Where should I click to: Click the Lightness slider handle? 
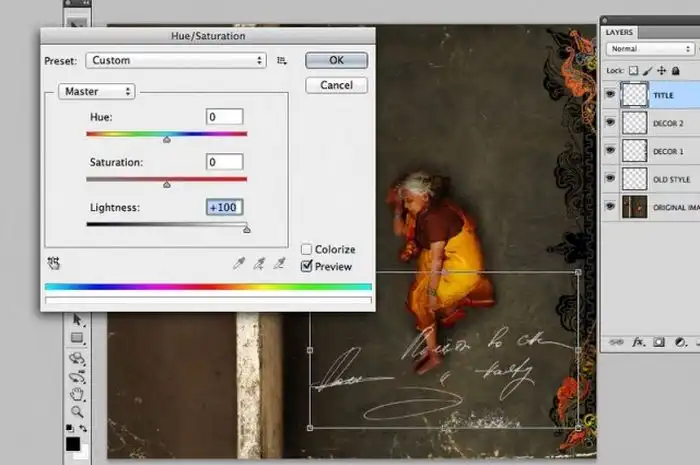pos(246,229)
